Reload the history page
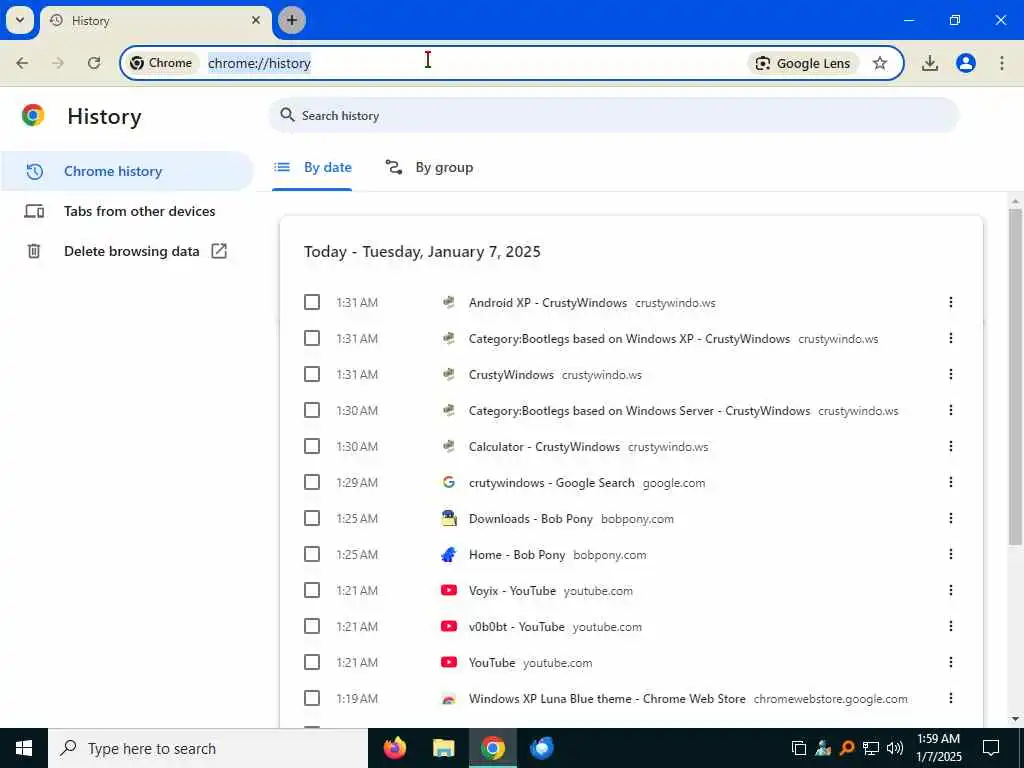1024x768 pixels. coord(94,63)
